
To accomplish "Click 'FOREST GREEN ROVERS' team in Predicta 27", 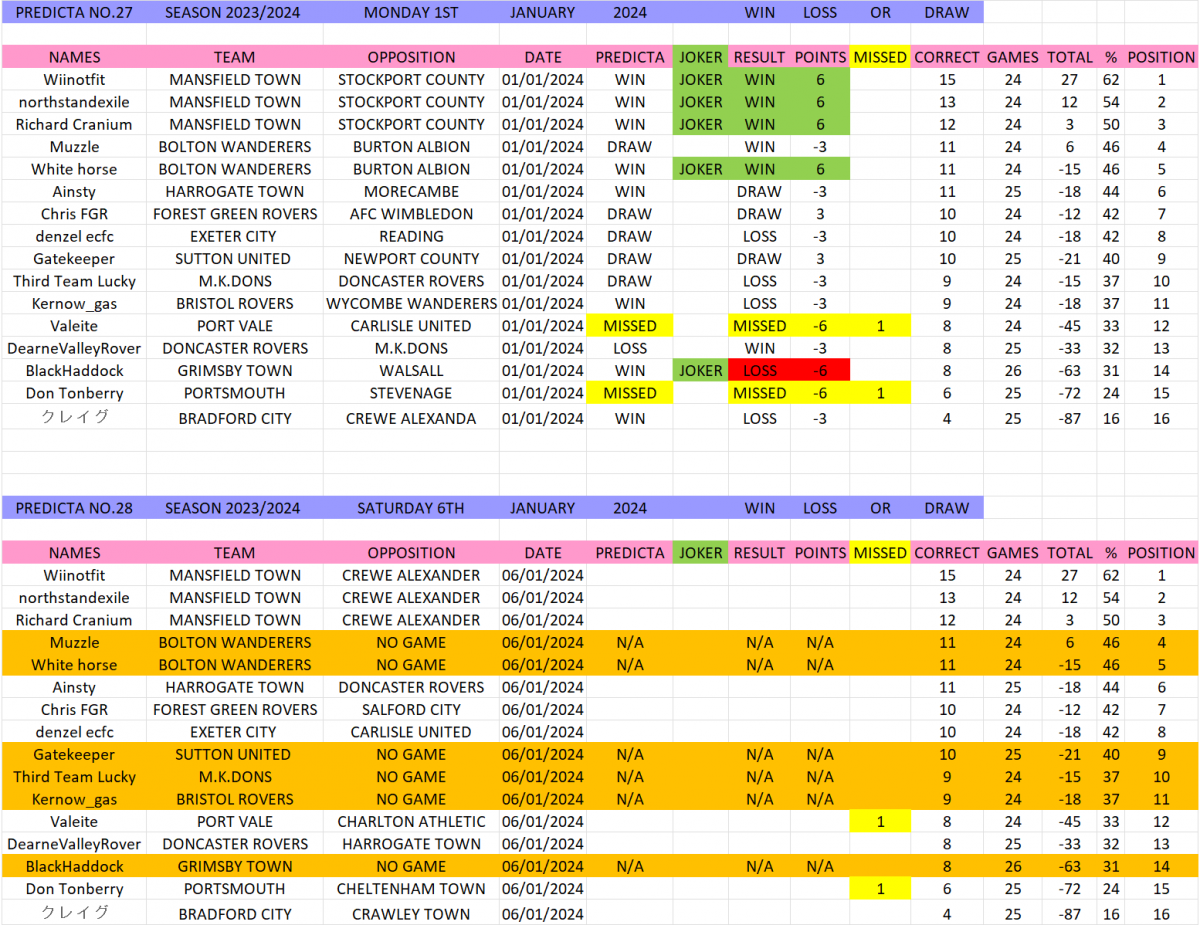I will pyautogui.click(x=235, y=214).
